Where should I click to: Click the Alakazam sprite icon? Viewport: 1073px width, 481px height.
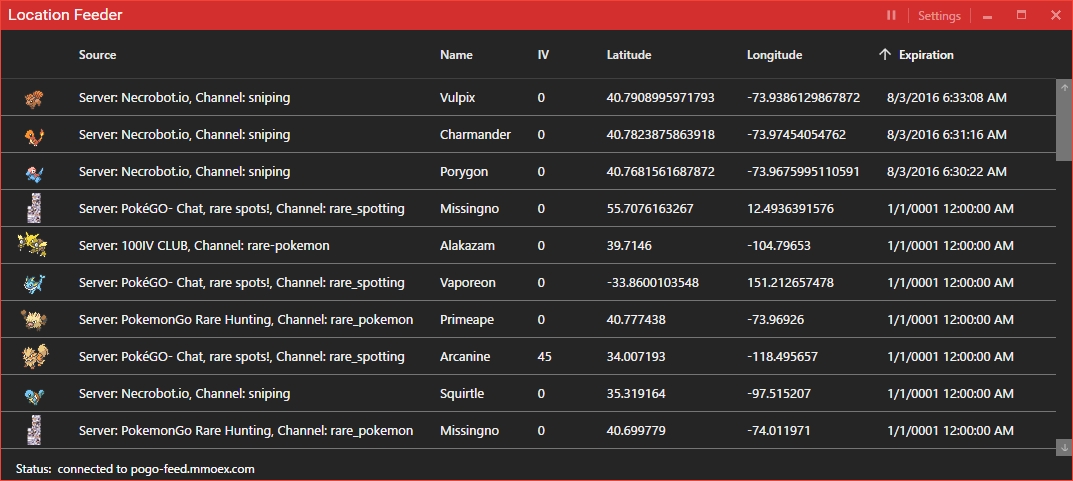click(x=33, y=246)
